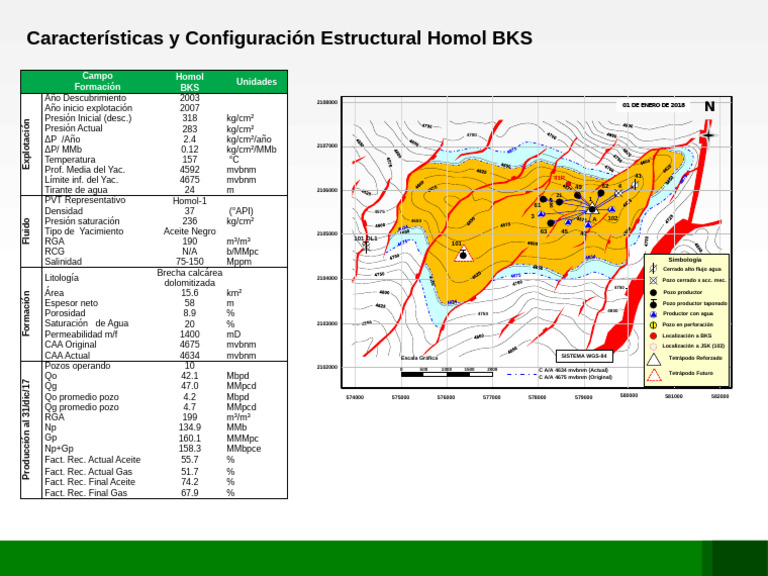Click the 'Simbología' legend heading

pos(685,260)
